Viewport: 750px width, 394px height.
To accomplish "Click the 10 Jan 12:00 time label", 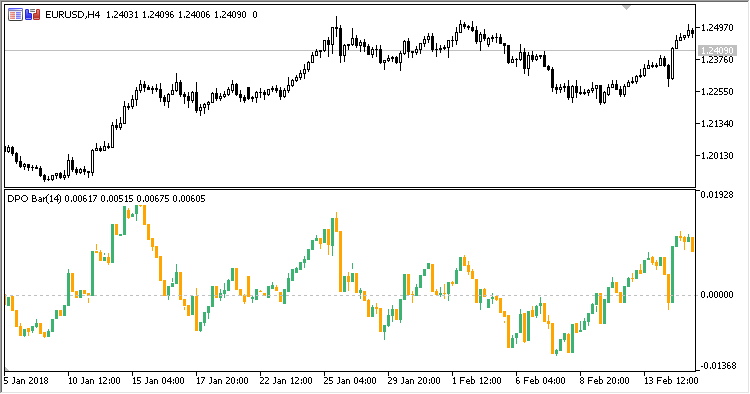I will click(x=94, y=381).
